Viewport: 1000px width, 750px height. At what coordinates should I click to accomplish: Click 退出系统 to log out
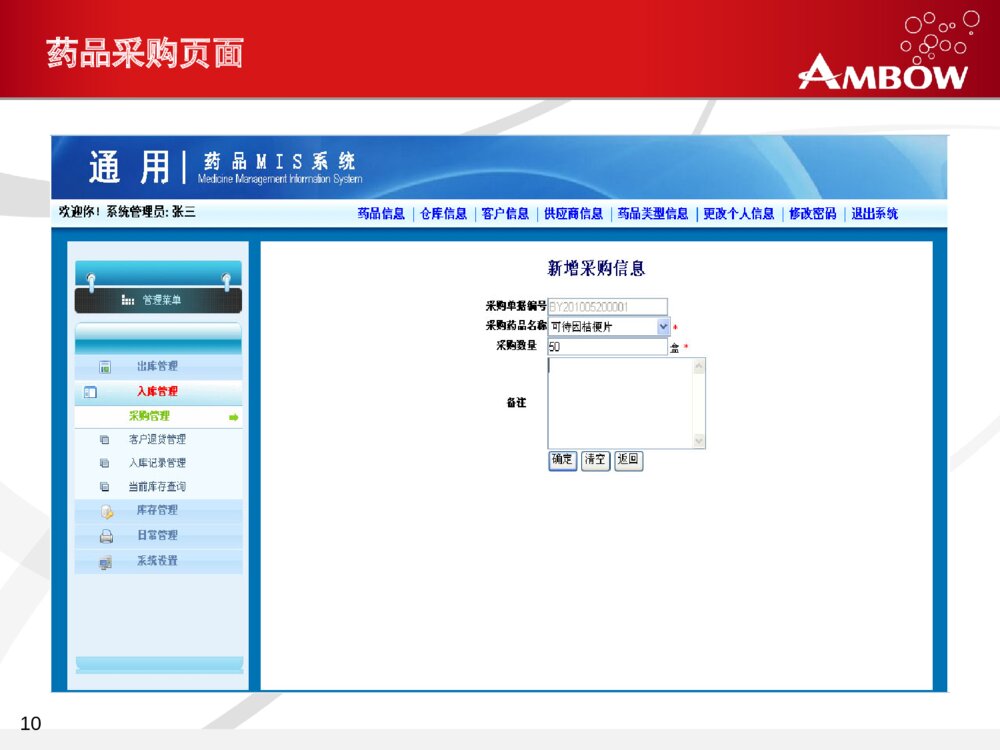[874, 214]
